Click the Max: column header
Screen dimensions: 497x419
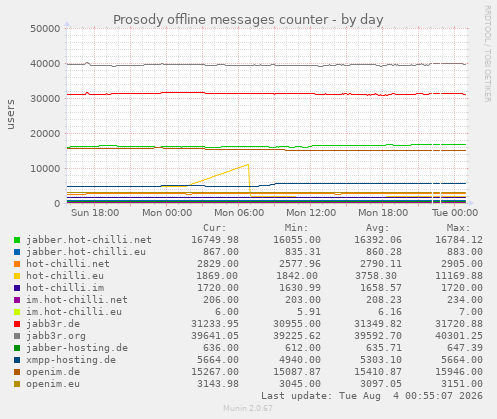click(x=458, y=228)
